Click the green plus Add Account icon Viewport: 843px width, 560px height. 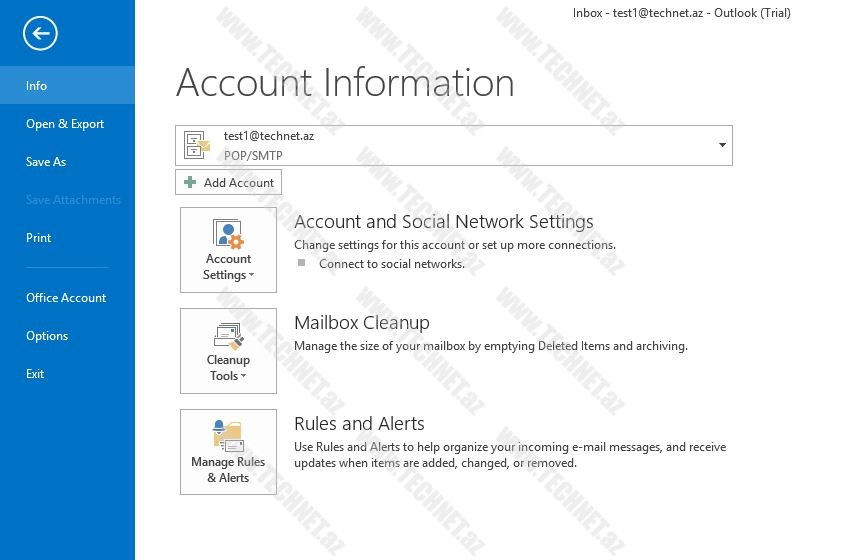190,183
